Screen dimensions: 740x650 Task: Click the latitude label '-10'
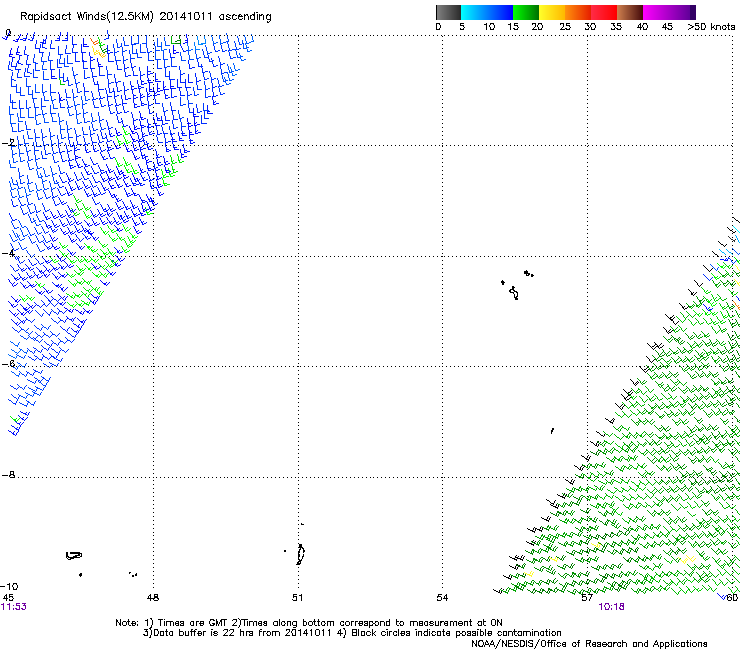coord(9,587)
